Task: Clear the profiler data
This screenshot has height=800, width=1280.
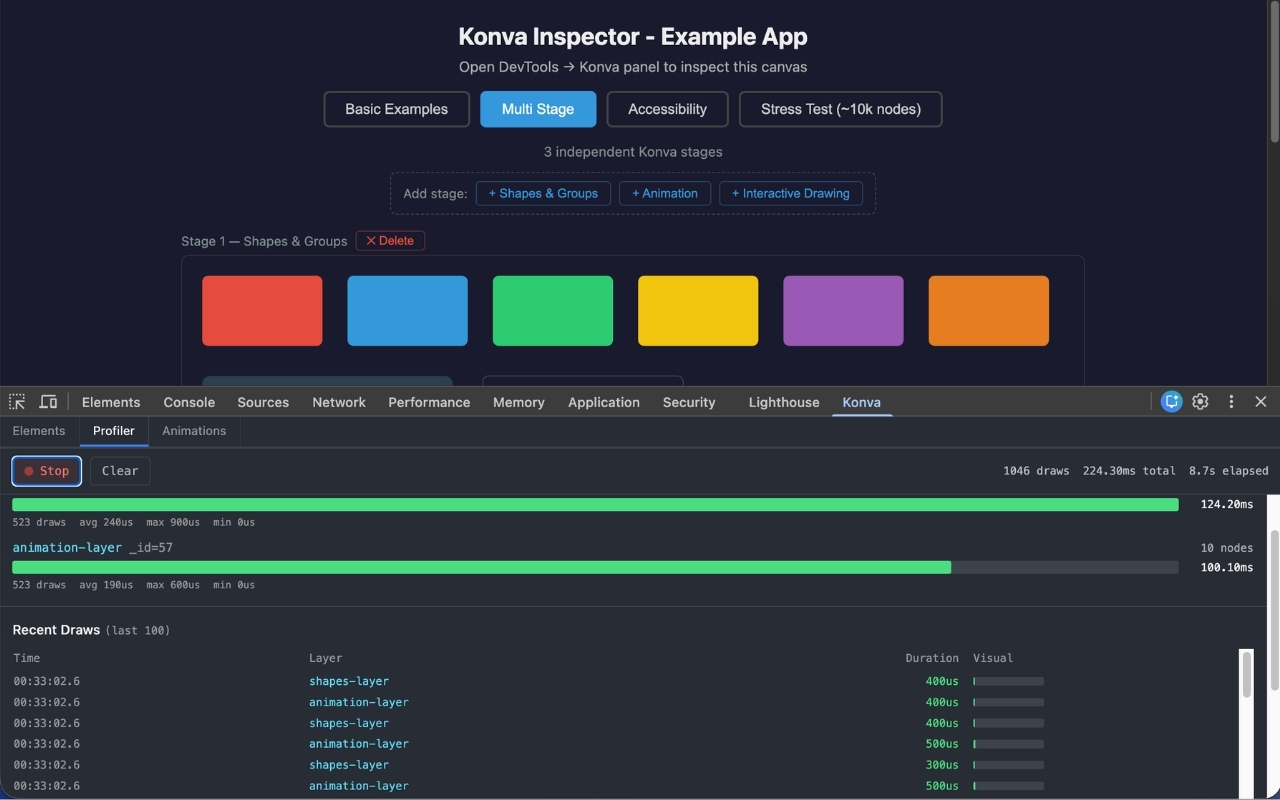Action: click(x=120, y=471)
